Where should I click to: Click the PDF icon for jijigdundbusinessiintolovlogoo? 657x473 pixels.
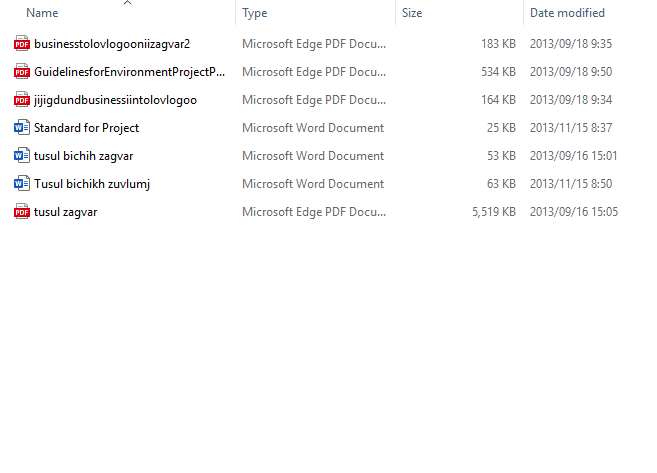tap(22, 100)
